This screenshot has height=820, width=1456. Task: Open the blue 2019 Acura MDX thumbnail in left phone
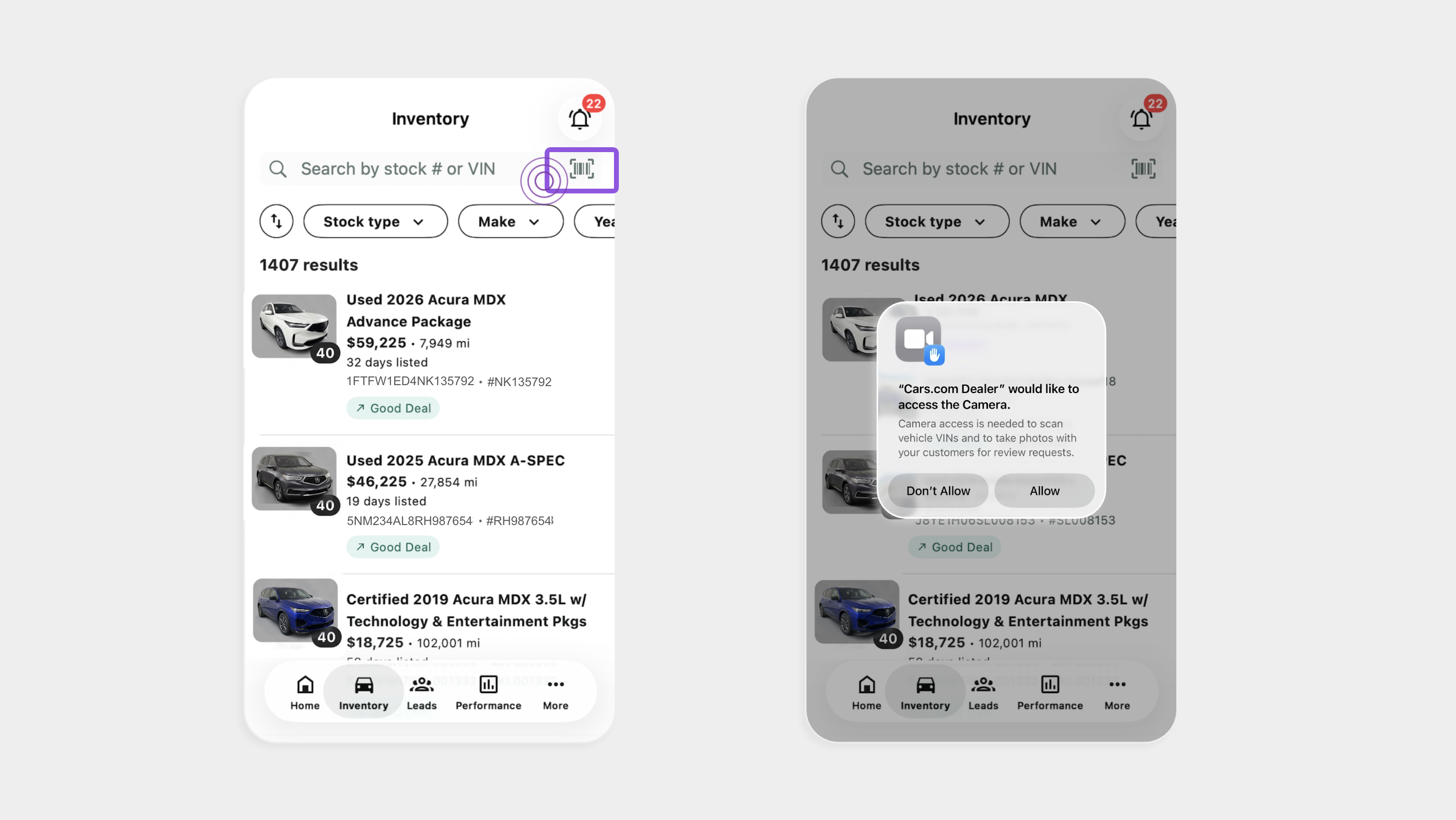295,610
